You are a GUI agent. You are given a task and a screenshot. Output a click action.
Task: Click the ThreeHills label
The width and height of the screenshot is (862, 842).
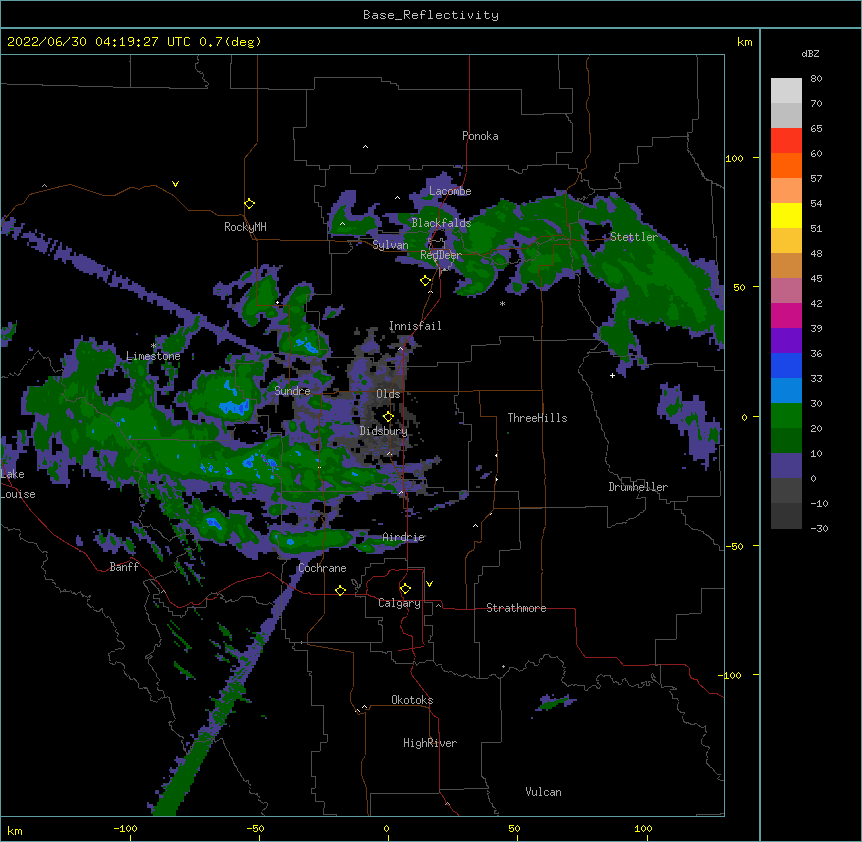537,418
